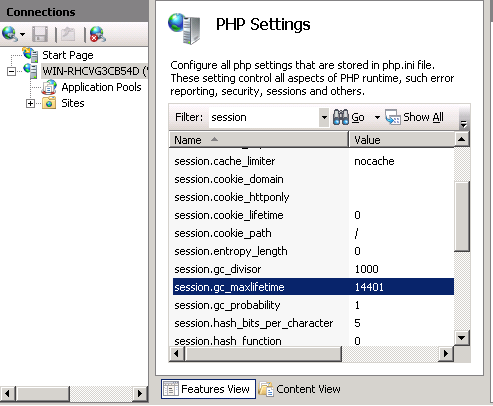Open the connect icon's dropdown arrow
Viewport: 493px width, 406px height.
(x=22, y=34)
